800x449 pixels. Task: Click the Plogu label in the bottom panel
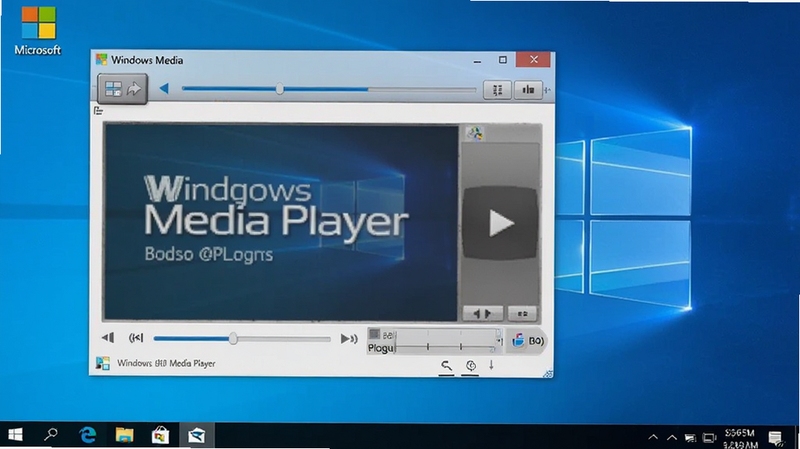pos(381,348)
